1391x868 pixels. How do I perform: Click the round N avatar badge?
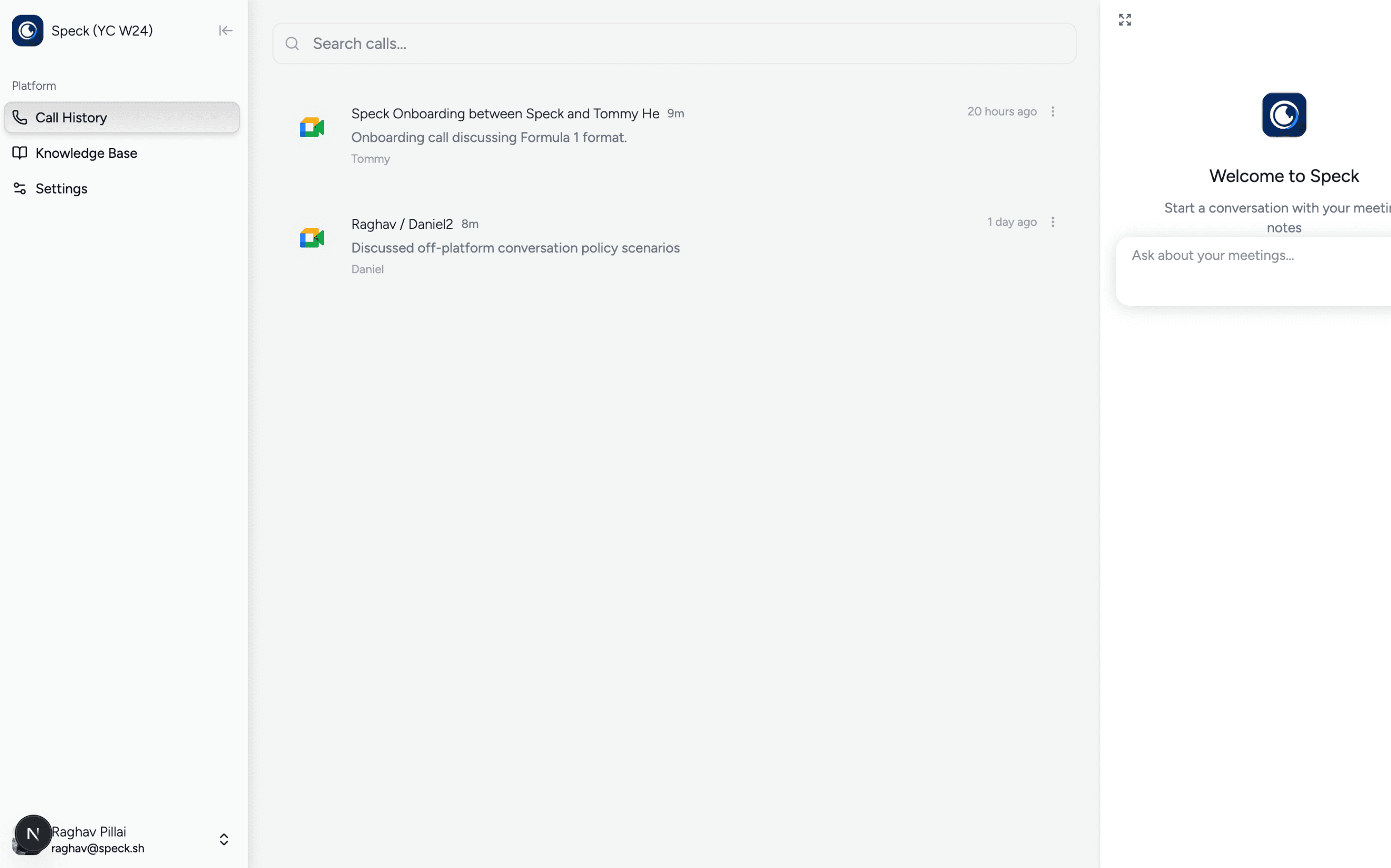point(33,833)
